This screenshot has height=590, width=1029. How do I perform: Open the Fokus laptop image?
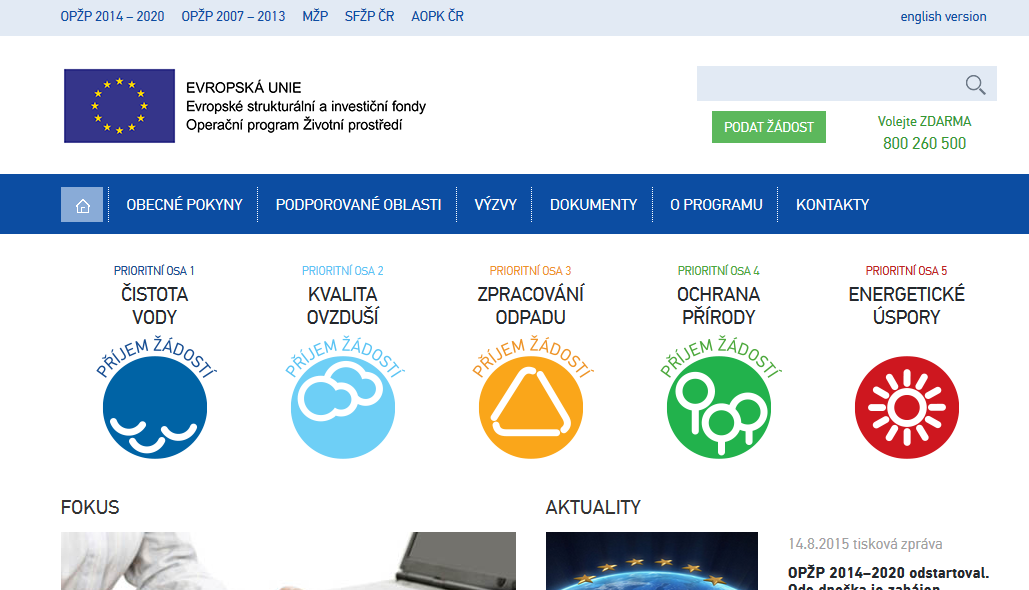[x=288, y=561]
